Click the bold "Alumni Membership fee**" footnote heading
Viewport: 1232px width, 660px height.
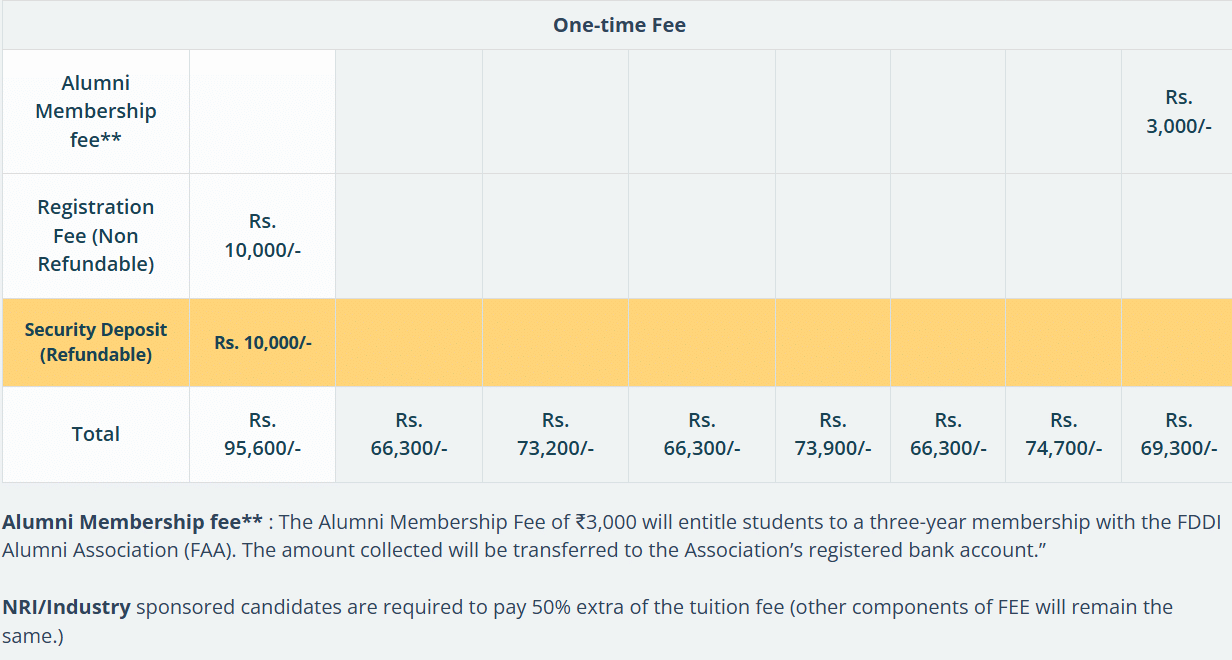[x=132, y=522]
